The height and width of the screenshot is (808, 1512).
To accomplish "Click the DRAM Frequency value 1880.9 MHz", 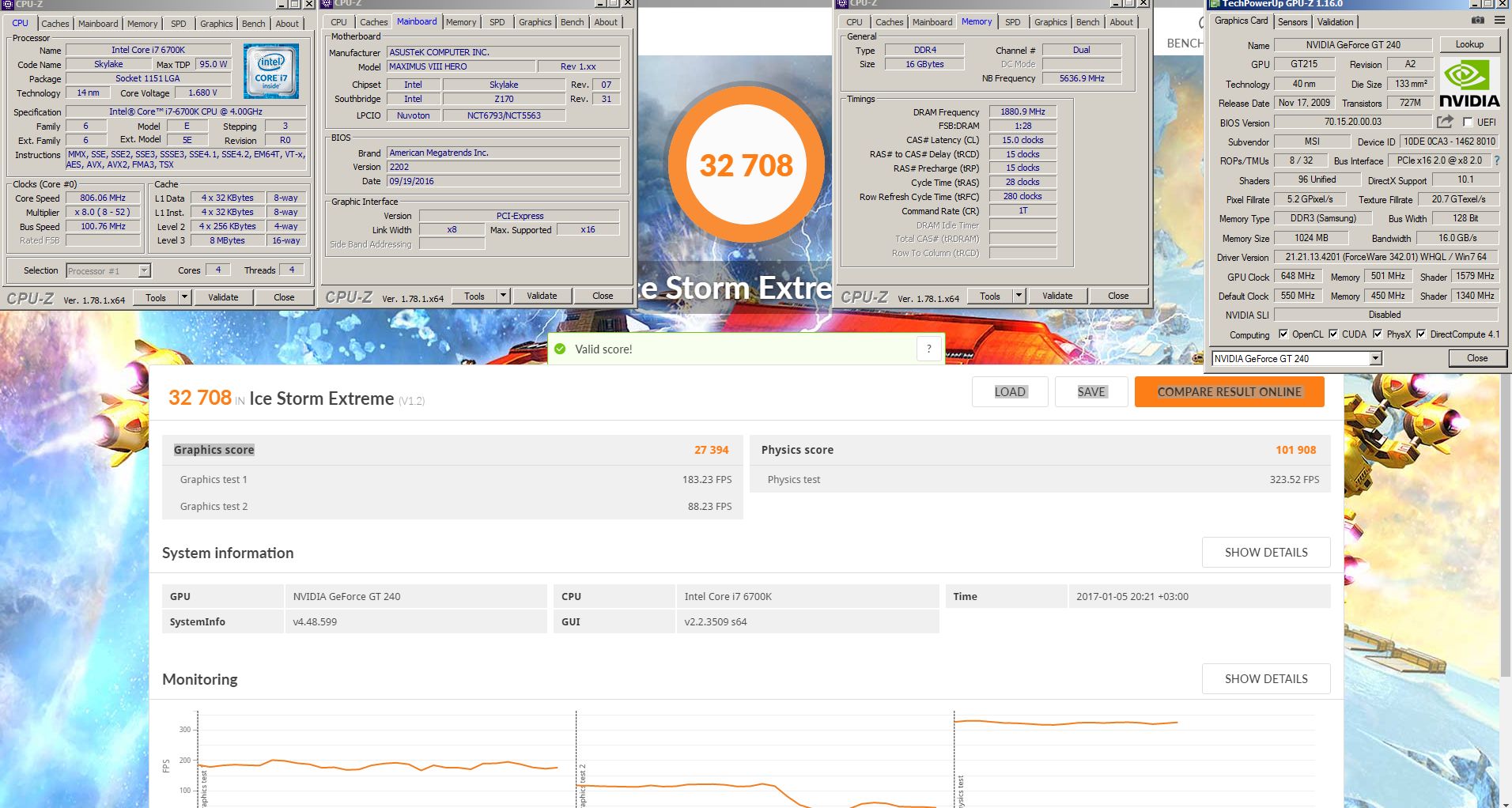I will click(1022, 111).
